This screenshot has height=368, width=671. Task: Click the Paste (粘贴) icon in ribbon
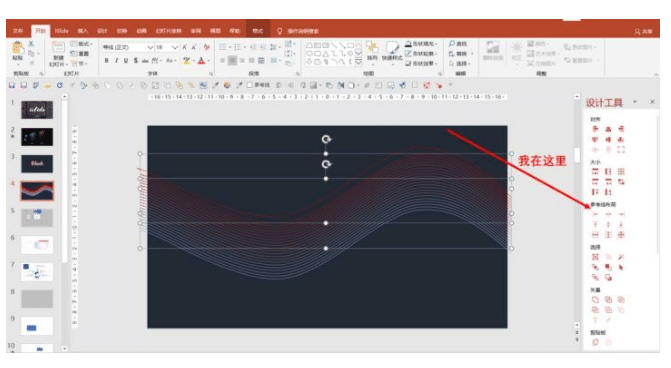point(18,51)
